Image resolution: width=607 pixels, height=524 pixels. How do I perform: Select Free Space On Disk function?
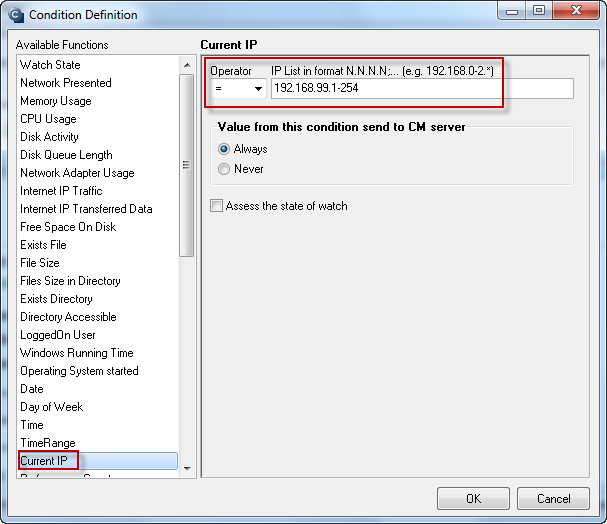click(98, 227)
